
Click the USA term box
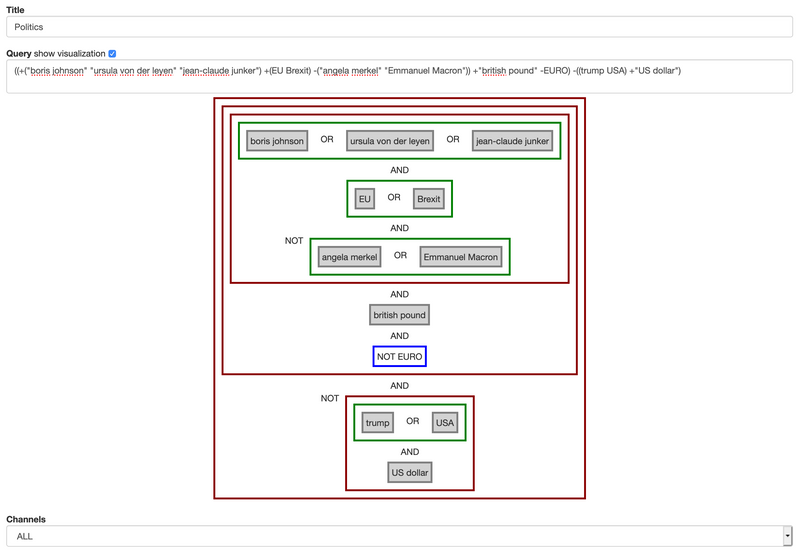point(444,423)
